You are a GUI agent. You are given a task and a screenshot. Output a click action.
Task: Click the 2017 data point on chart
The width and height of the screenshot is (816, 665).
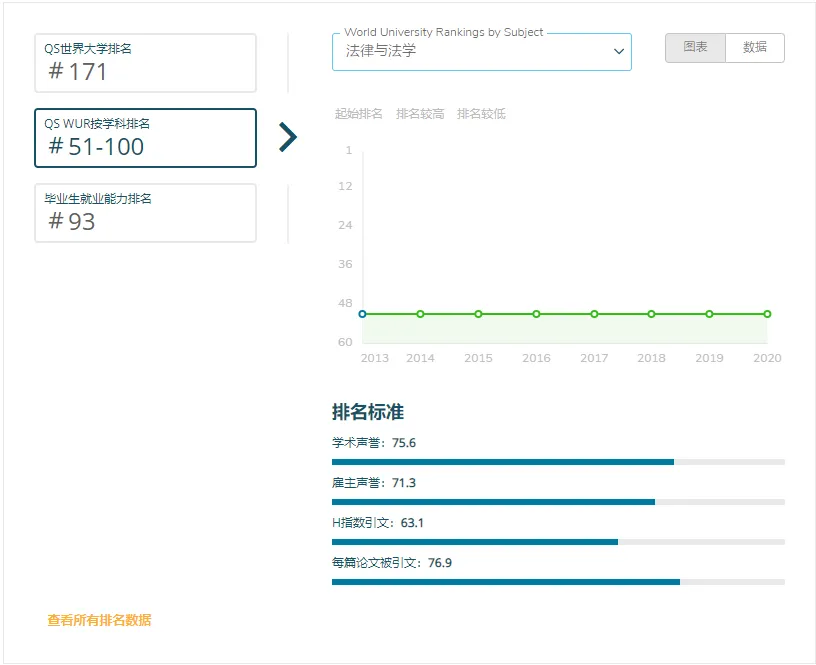594,314
